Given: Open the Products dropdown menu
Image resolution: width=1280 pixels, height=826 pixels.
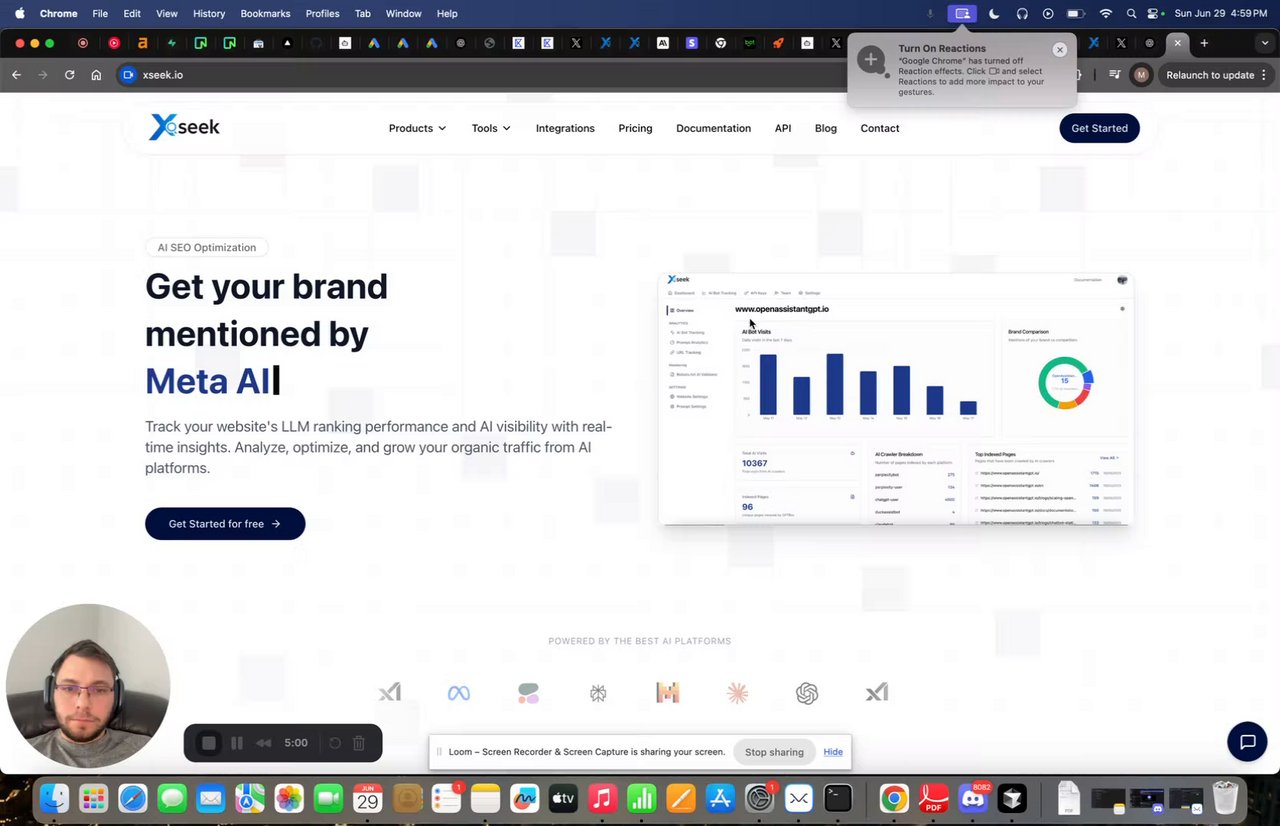Looking at the screenshot, I should pyautogui.click(x=417, y=128).
